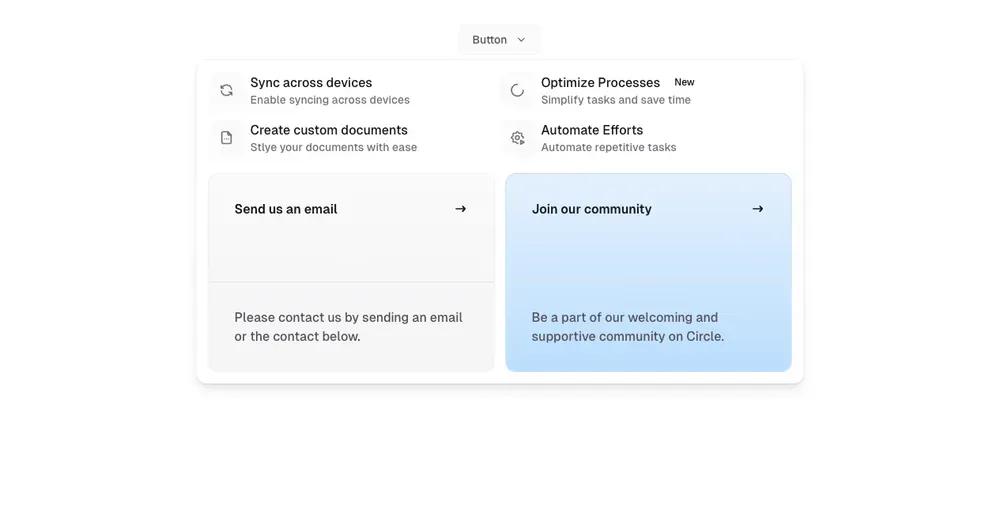This screenshot has width=1000, height=514.
Task: Select Automate Efforts entry
Action: coord(592,130)
